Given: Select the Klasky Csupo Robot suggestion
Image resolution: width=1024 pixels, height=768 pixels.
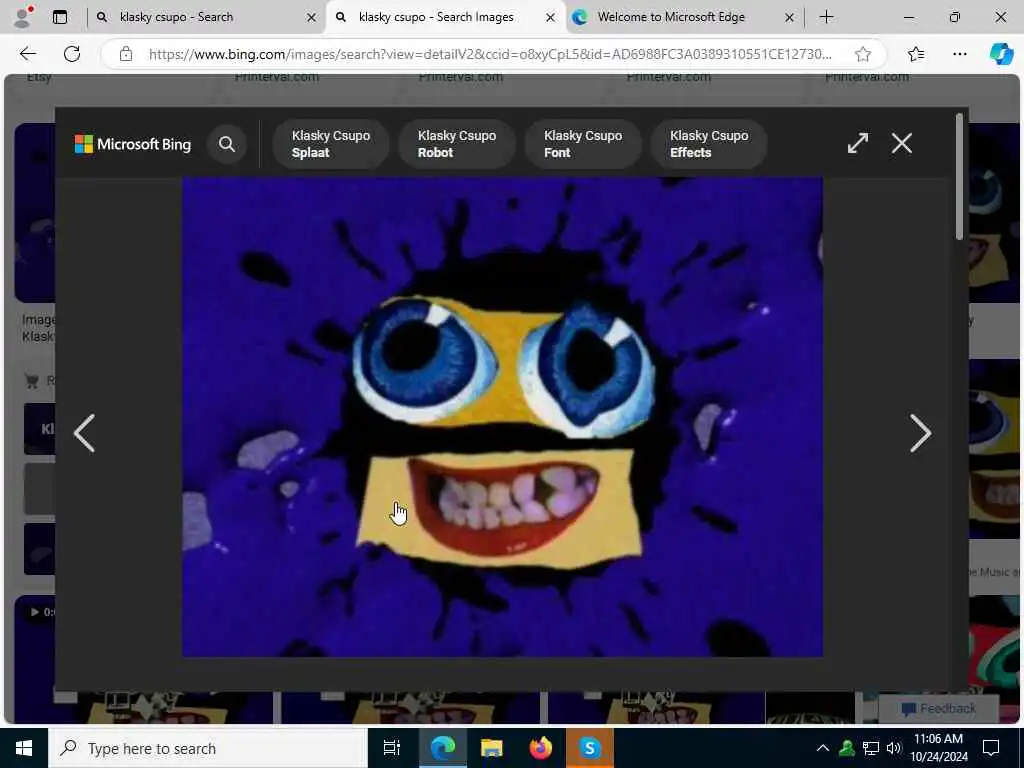Looking at the screenshot, I should pyautogui.click(x=457, y=144).
